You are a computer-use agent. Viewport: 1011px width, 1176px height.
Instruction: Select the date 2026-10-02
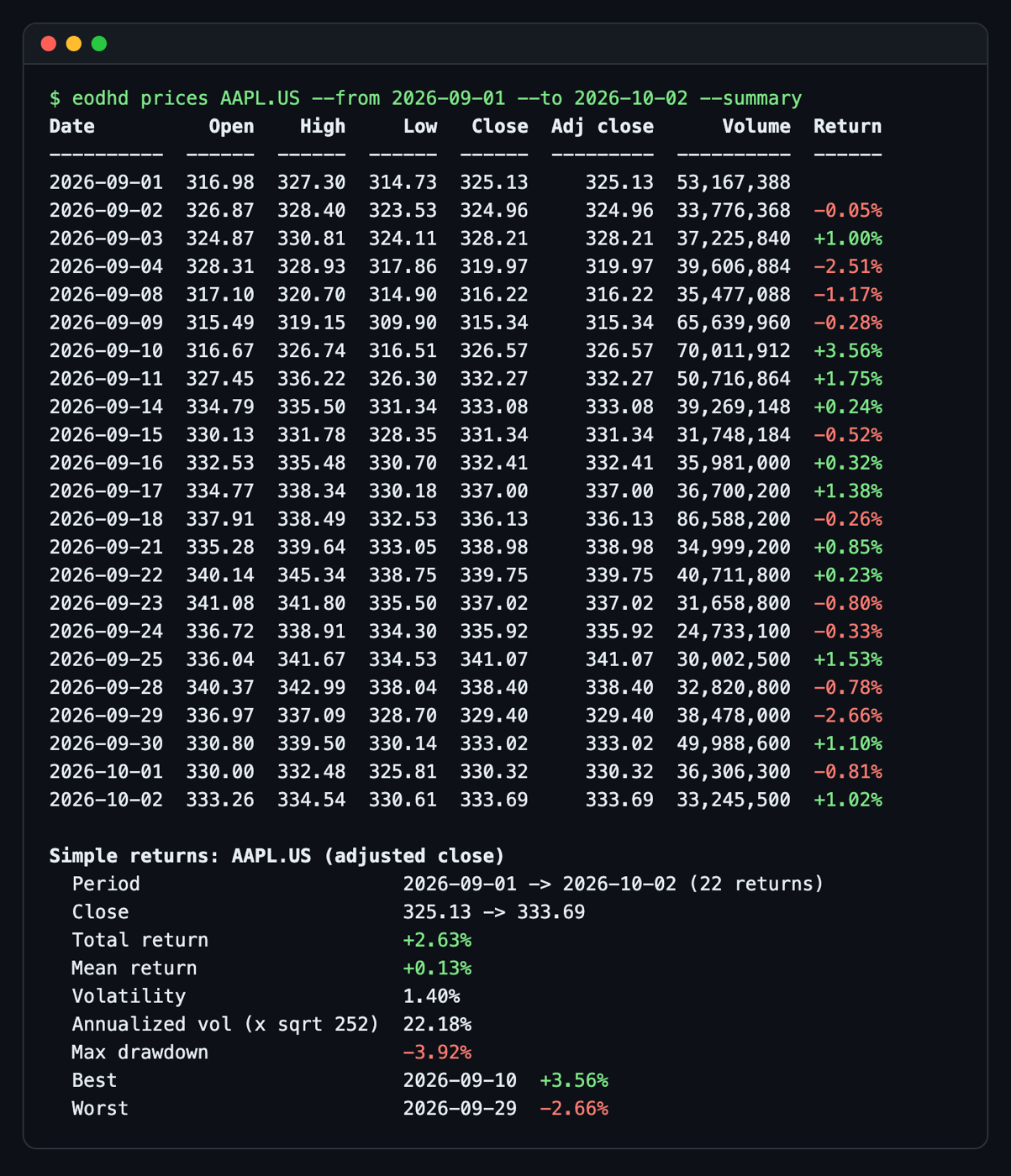click(x=107, y=800)
